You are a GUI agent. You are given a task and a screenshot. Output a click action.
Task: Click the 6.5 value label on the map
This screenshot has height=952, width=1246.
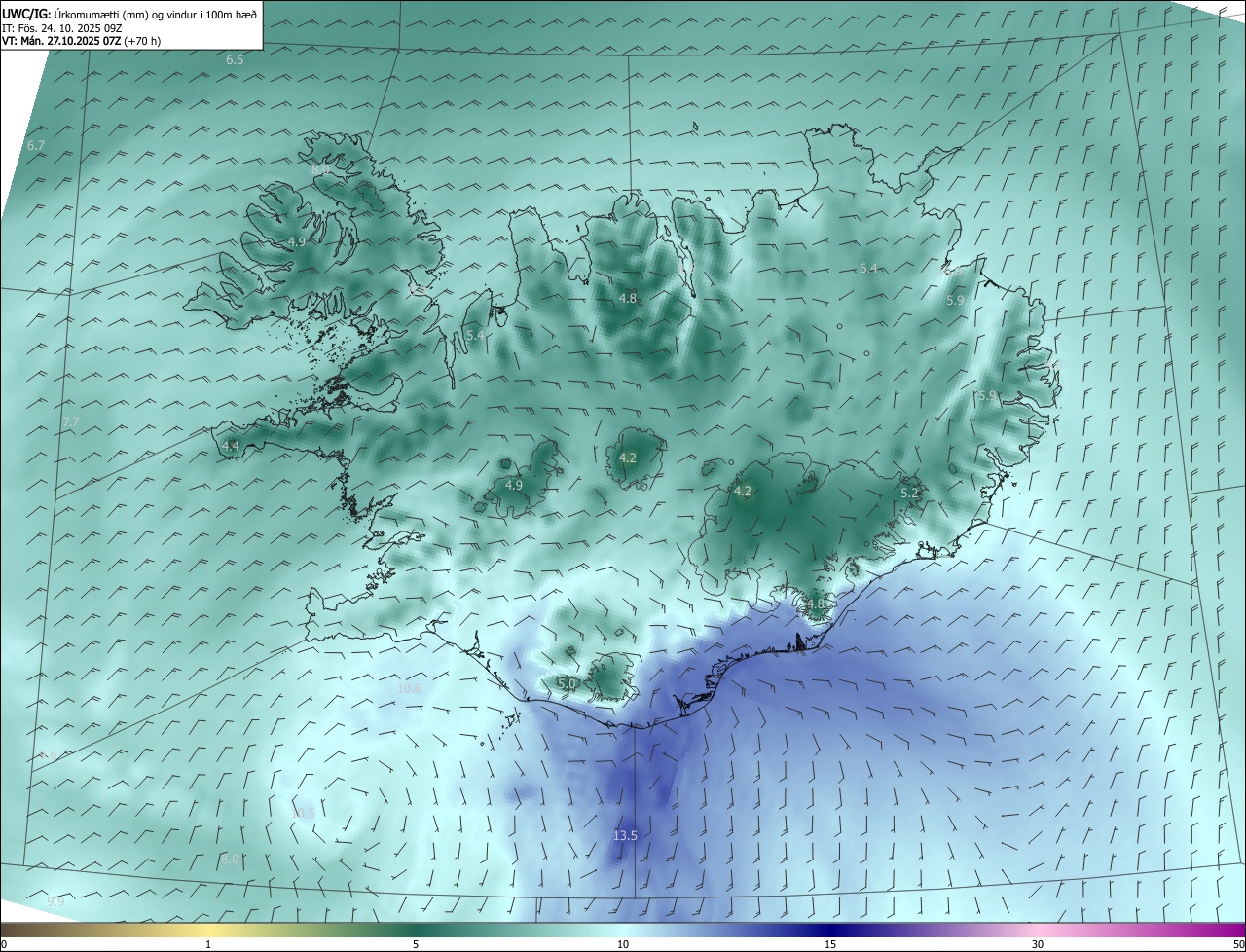(235, 60)
